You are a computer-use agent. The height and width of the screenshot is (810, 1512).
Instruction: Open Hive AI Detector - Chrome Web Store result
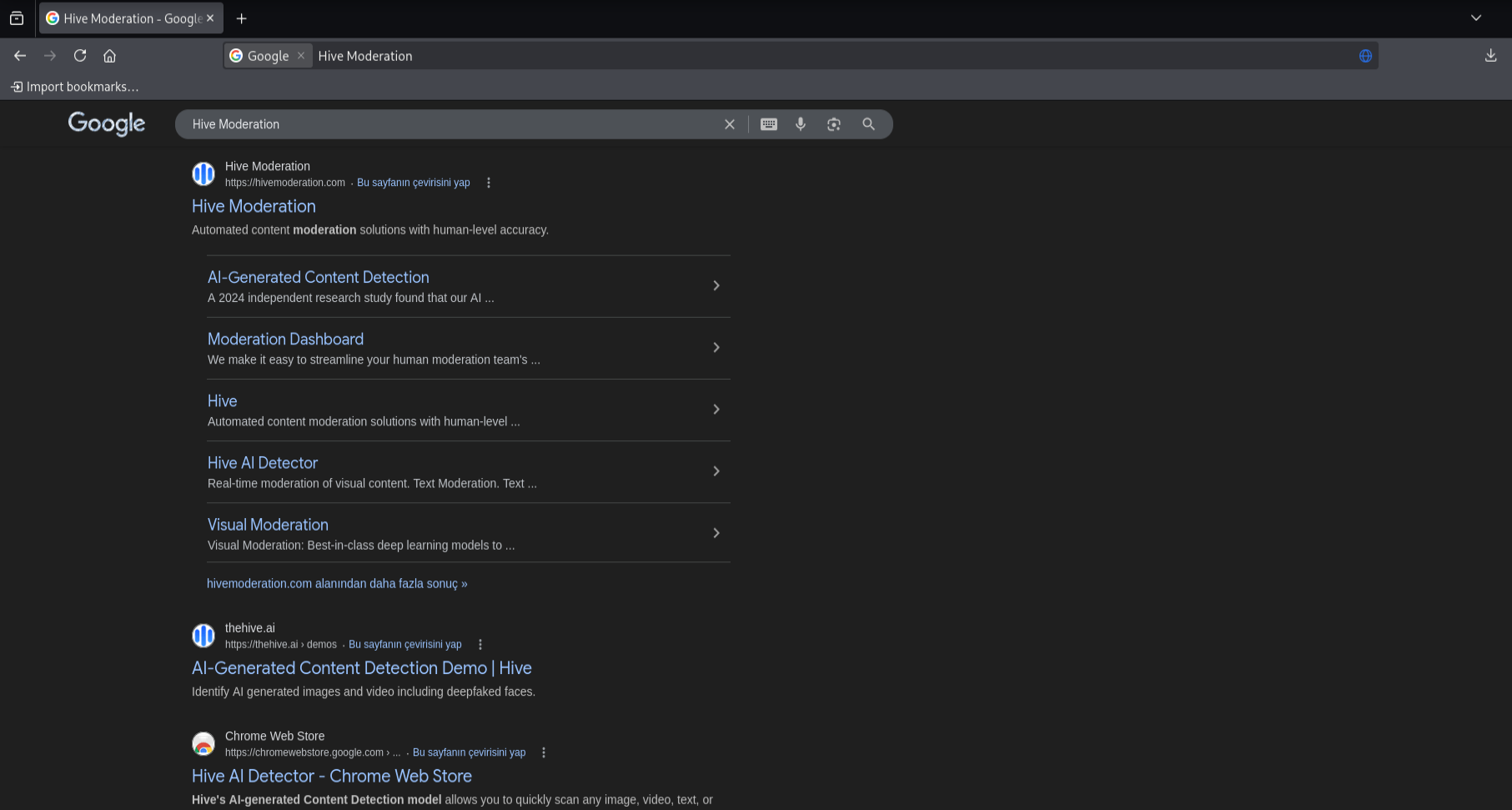(332, 776)
